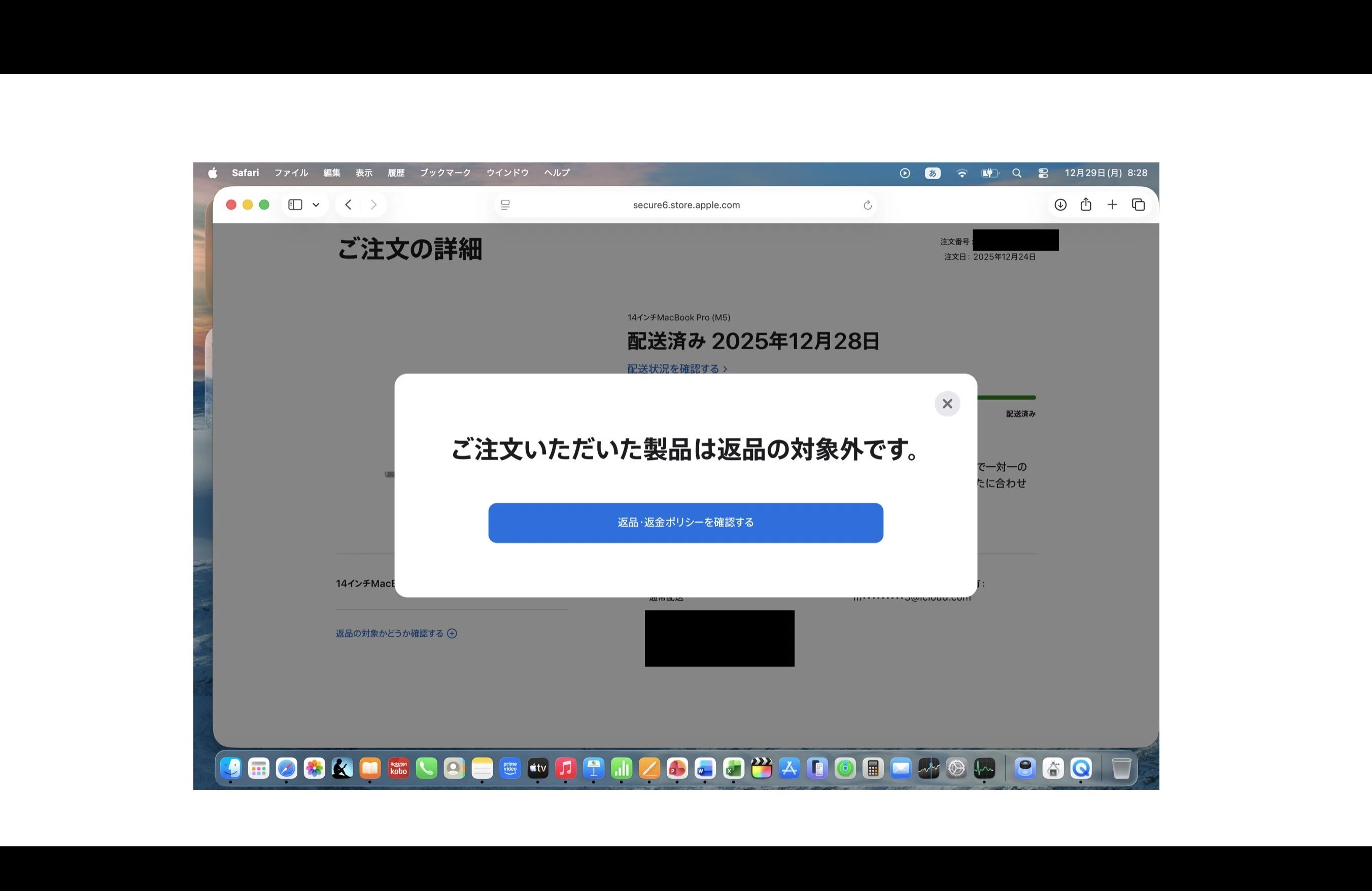
Task: Go forward in Safari history
Action: [373, 204]
